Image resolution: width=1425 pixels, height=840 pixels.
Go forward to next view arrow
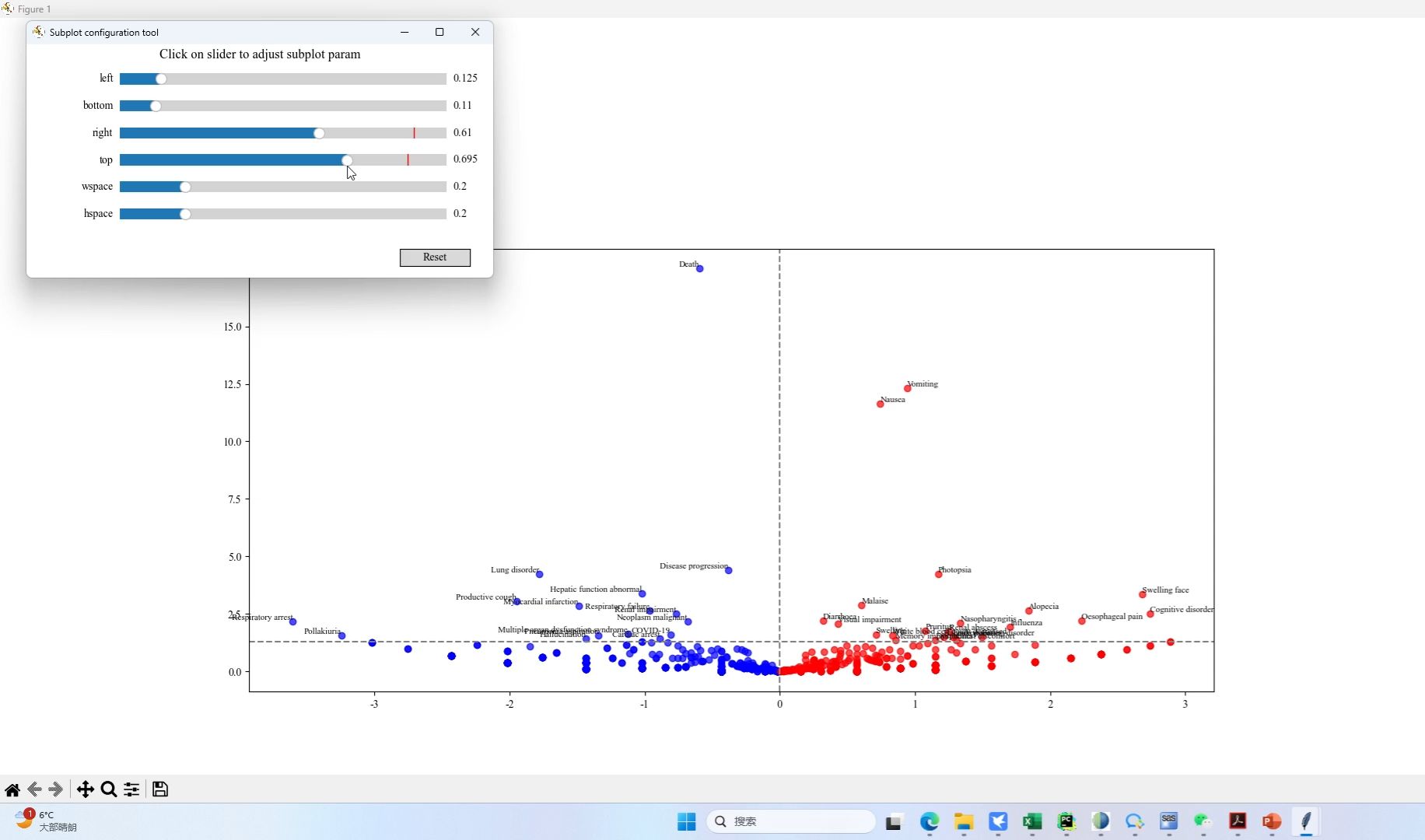coord(55,789)
